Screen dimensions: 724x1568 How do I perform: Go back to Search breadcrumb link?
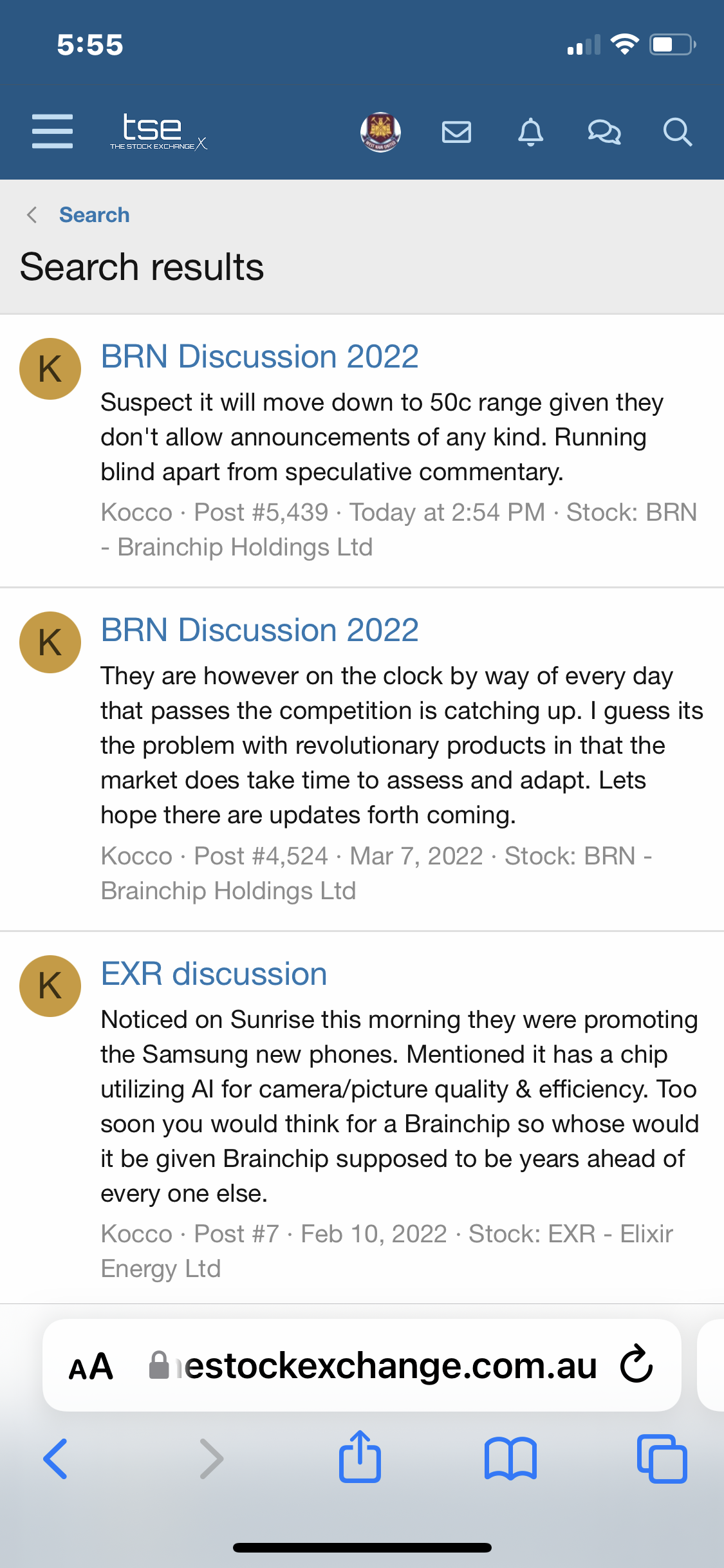click(x=94, y=215)
